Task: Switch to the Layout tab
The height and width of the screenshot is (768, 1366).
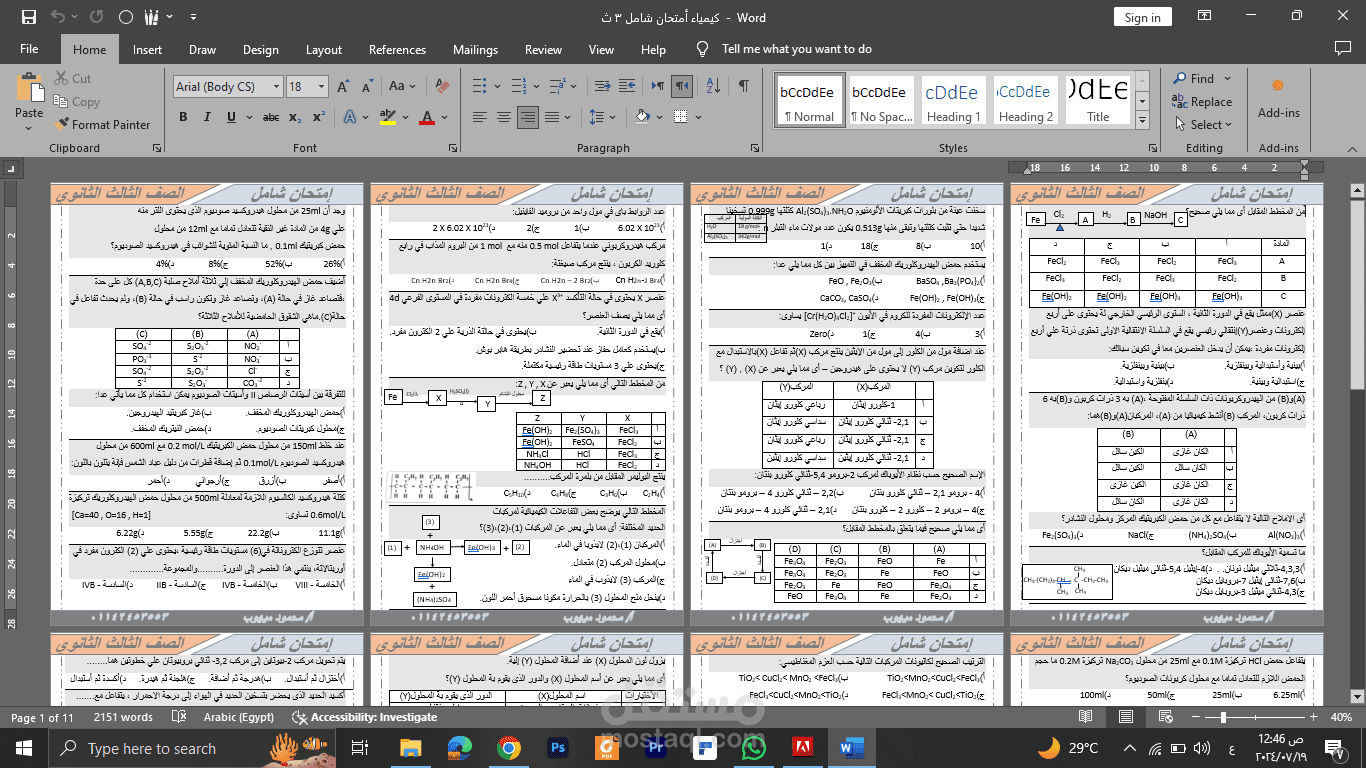Action: coord(324,49)
